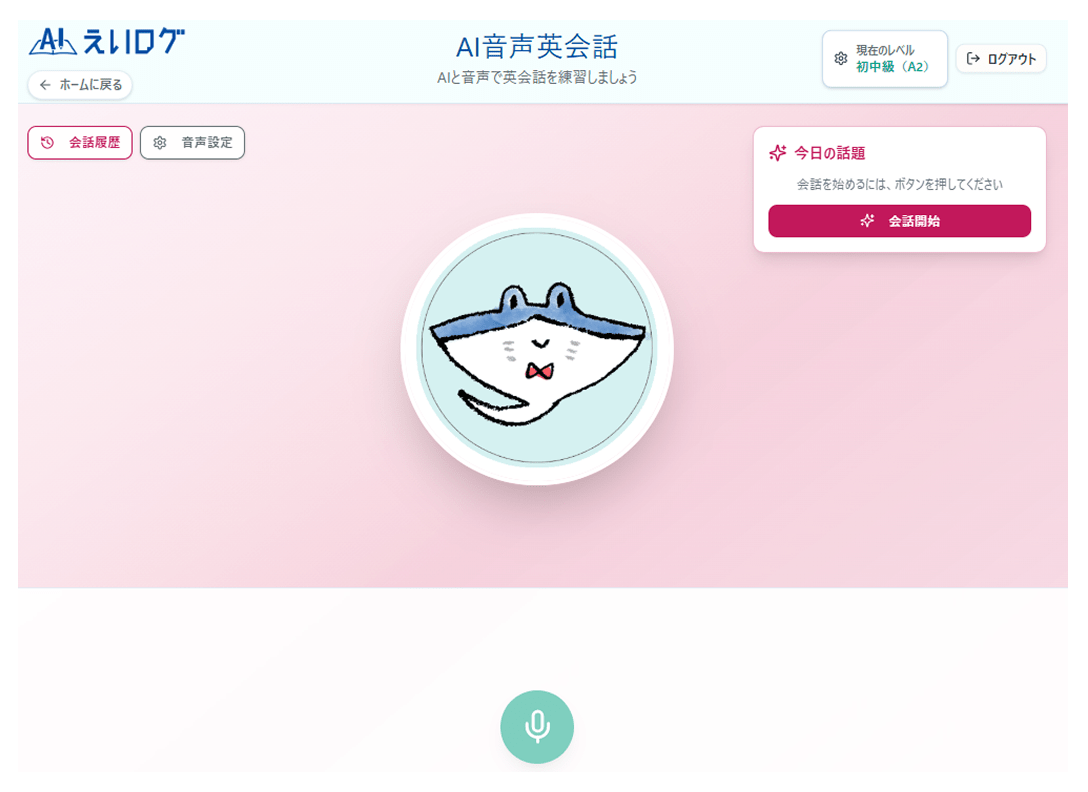Click the stingray mascot avatar

(x=537, y=348)
